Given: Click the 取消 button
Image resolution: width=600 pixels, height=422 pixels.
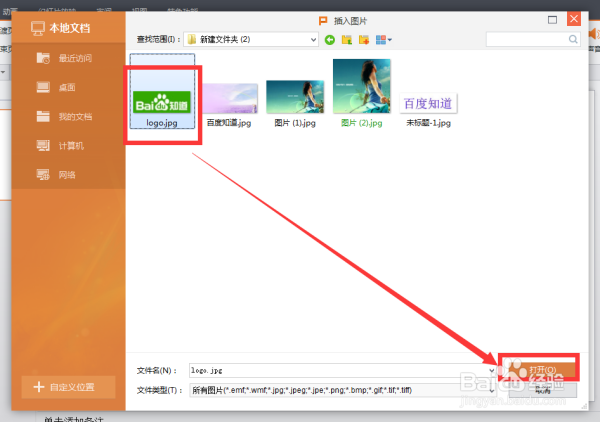Looking at the screenshot, I should click(x=543, y=390).
